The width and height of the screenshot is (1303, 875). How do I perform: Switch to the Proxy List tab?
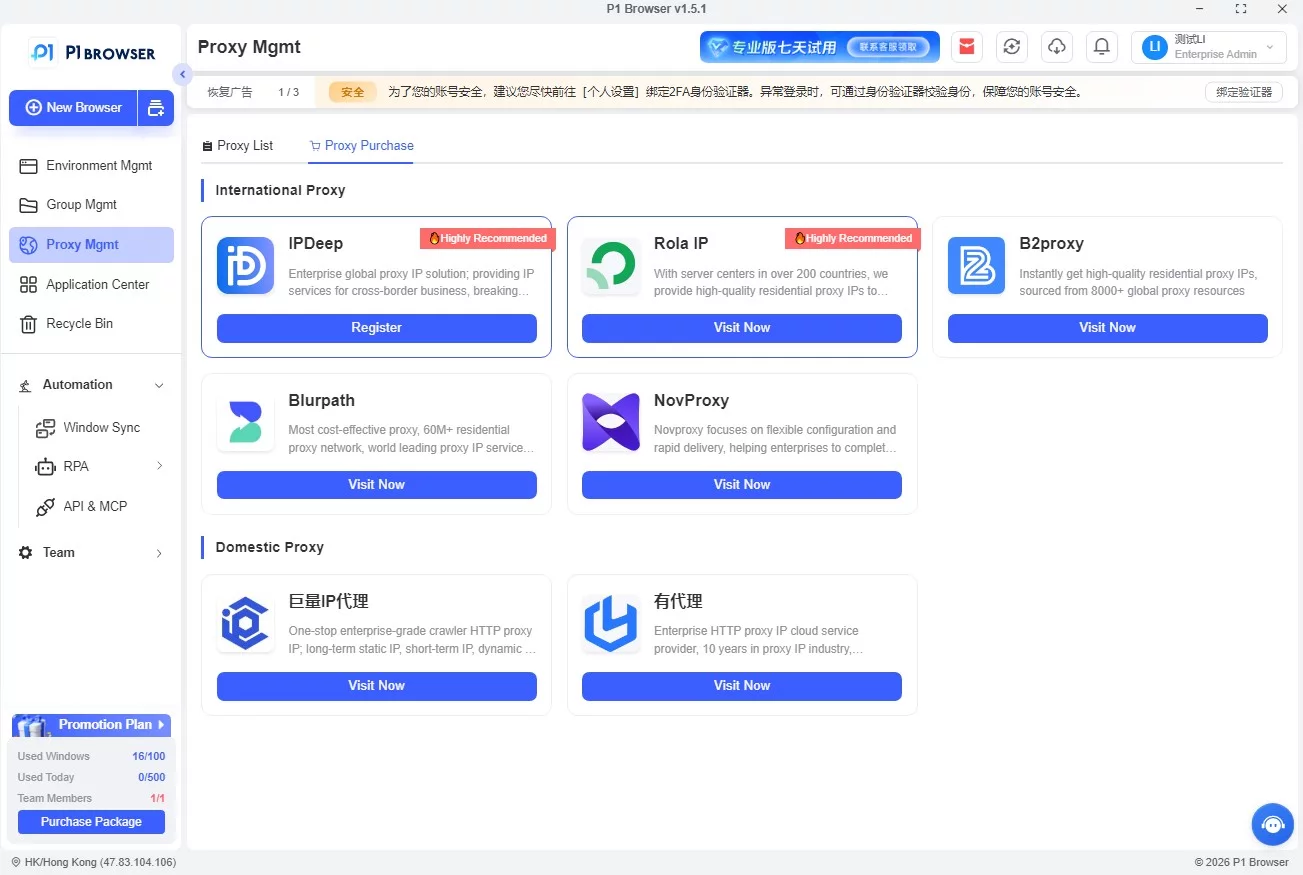[237, 146]
